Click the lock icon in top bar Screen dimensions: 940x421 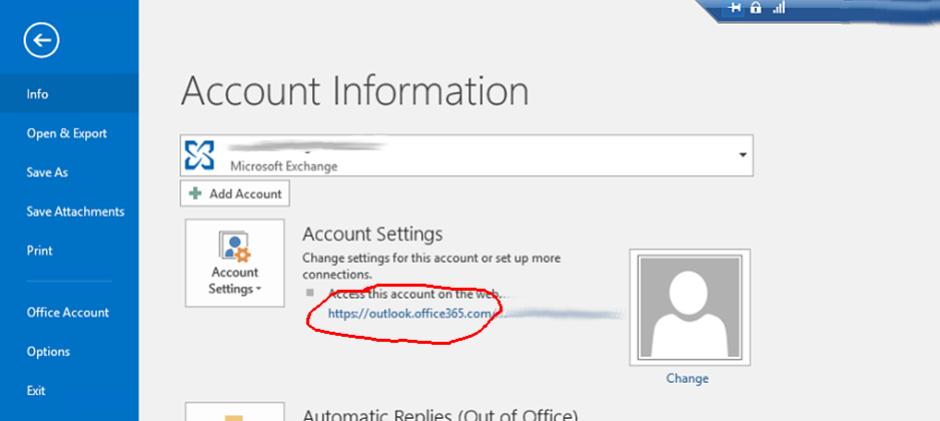(756, 8)
